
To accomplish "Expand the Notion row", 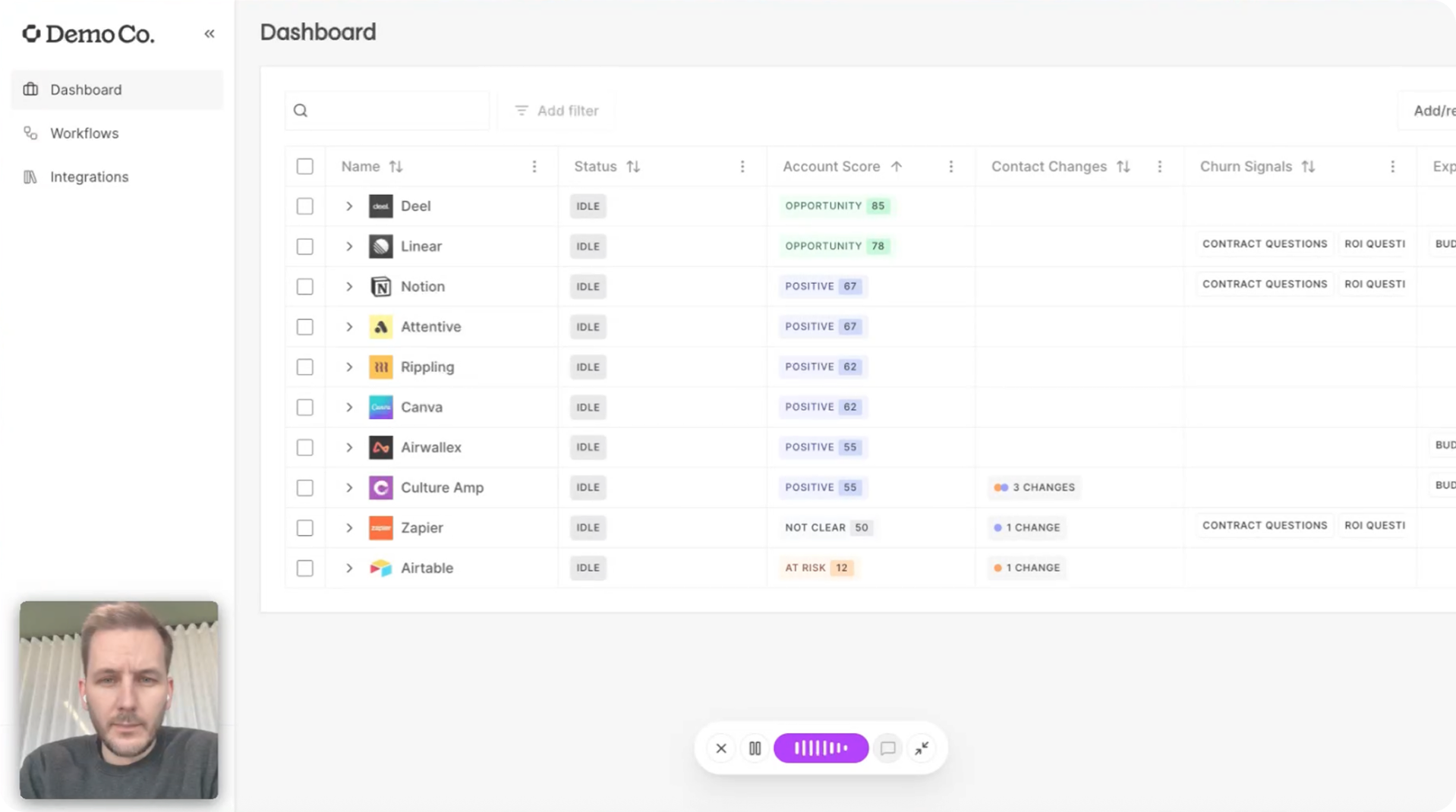I will click(349, 287).
